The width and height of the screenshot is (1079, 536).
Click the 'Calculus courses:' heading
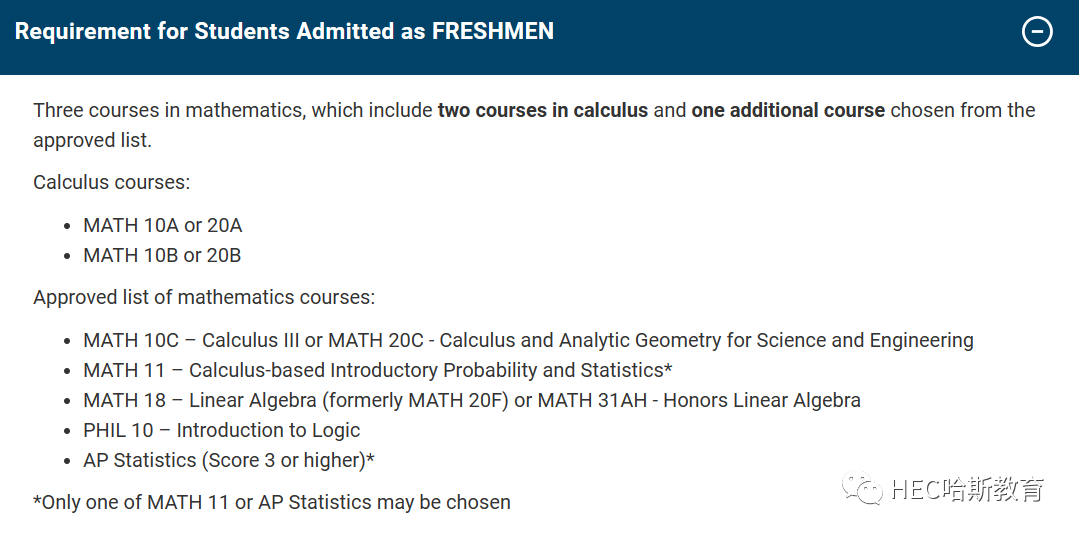click(x=111, y=182)
